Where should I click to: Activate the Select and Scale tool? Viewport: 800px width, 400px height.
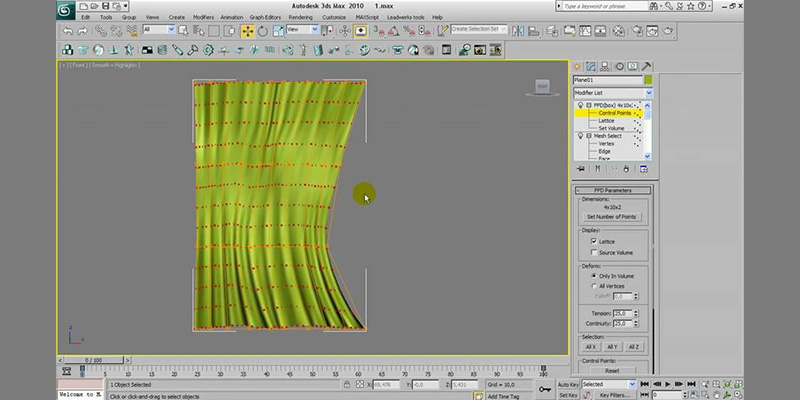pos(278,31)
